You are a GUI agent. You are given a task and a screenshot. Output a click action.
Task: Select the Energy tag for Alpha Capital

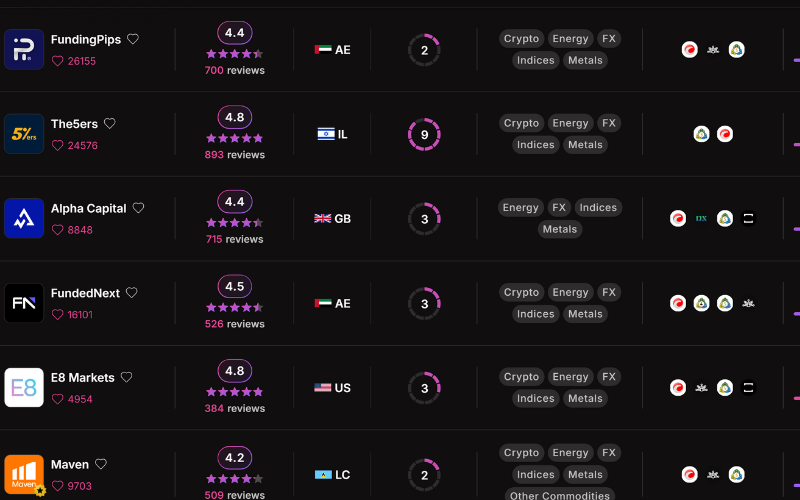[521, 208]
